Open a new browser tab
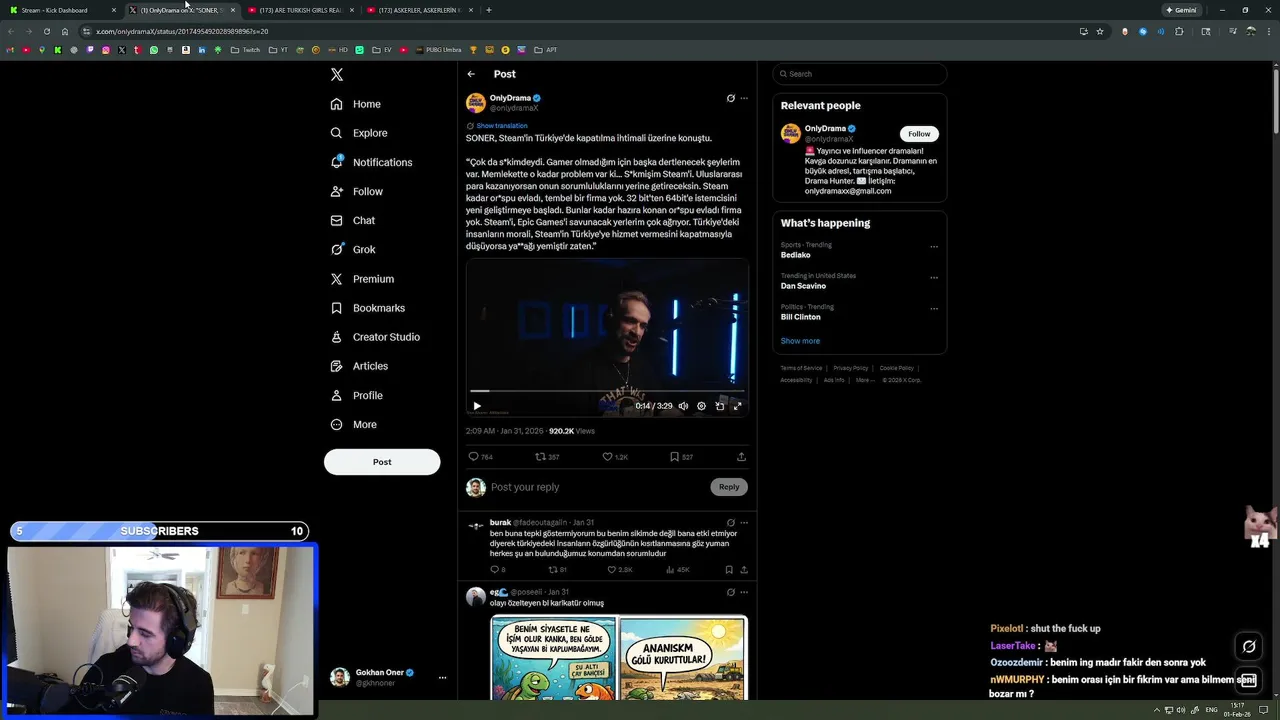Screen dimensions: 1280x720 pos(488,10)
